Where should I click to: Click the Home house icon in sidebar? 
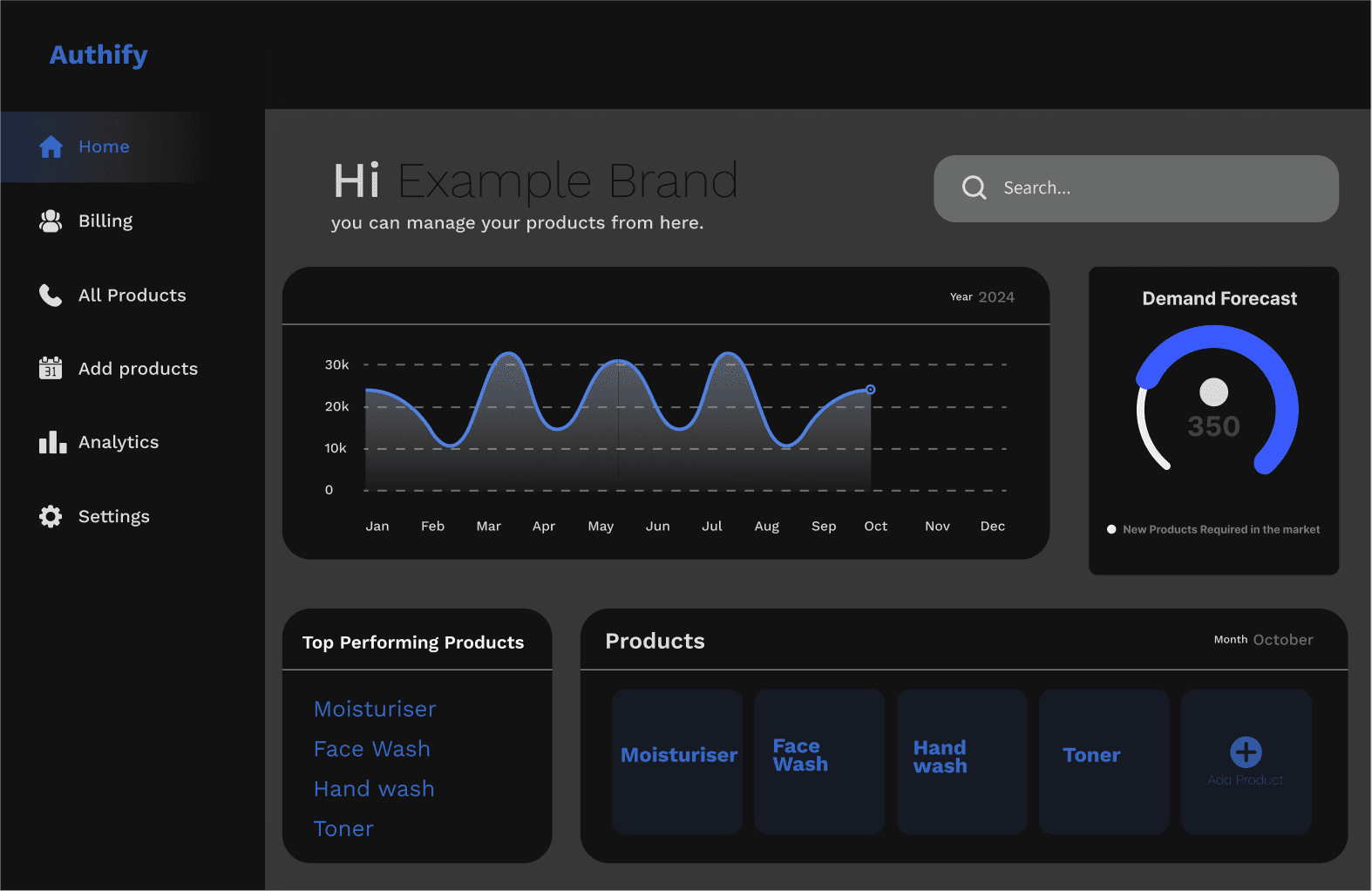pos(51,146)
